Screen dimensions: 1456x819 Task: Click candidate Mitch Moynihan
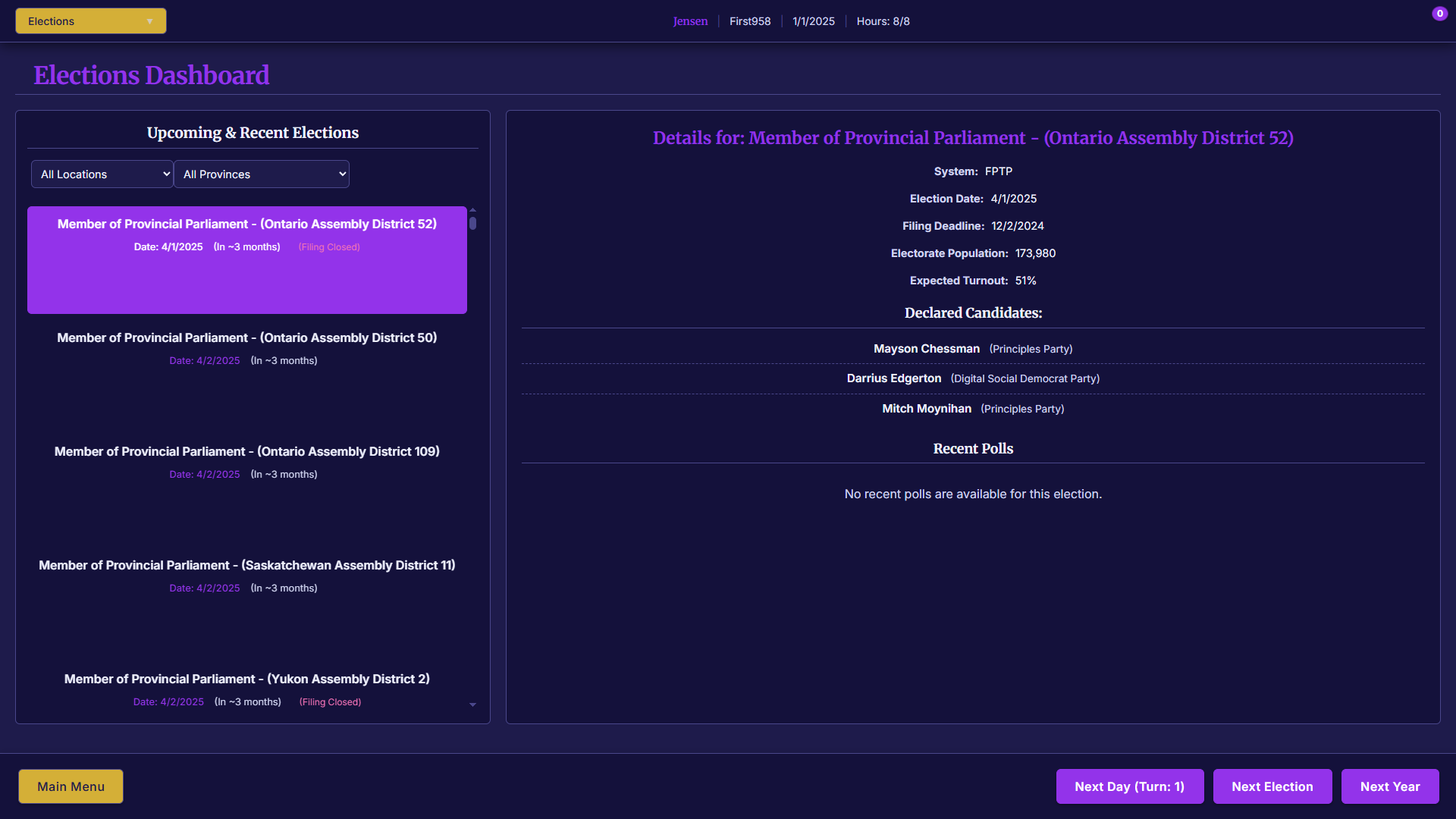(x=926, y=409)
